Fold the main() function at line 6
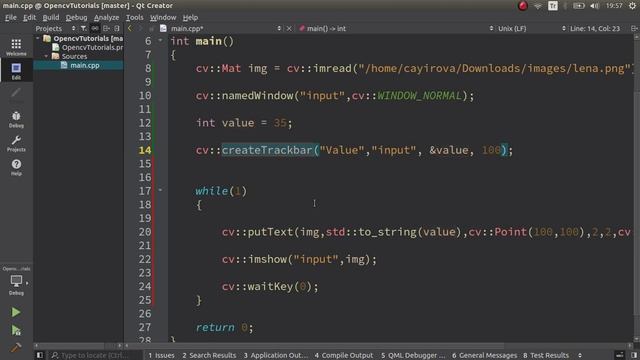 160,40
